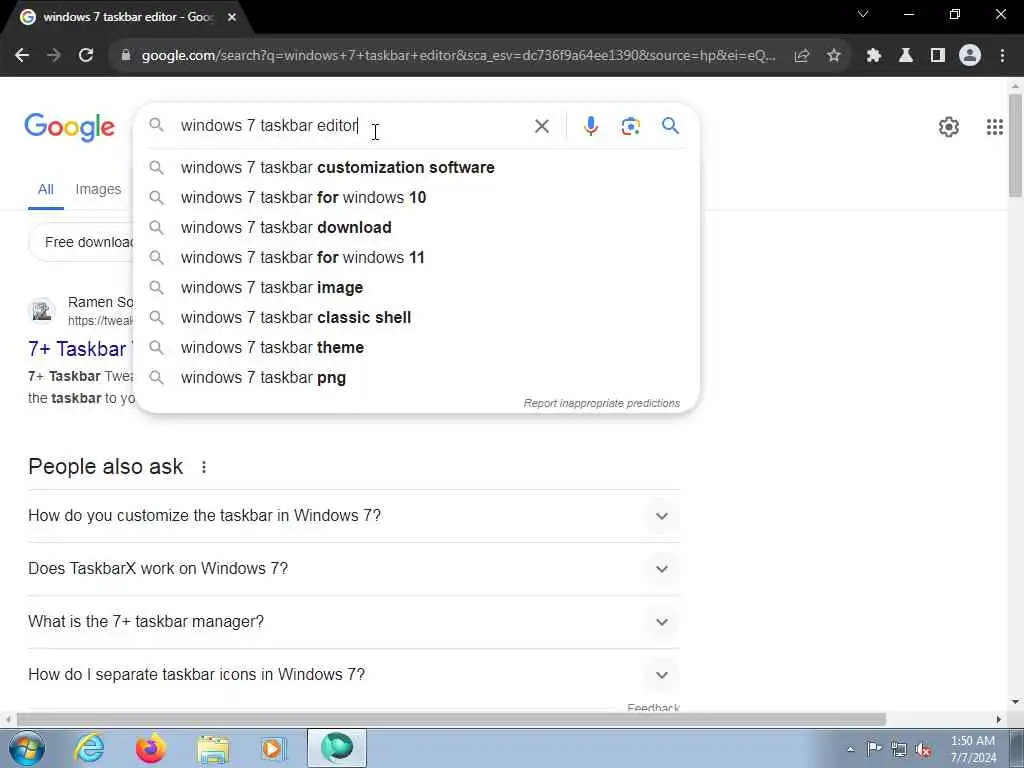Image resolution: width=1024 pixels, height=768 pixels.
Task: Click the active Chrome taskbar button
Action: point(337,748)
